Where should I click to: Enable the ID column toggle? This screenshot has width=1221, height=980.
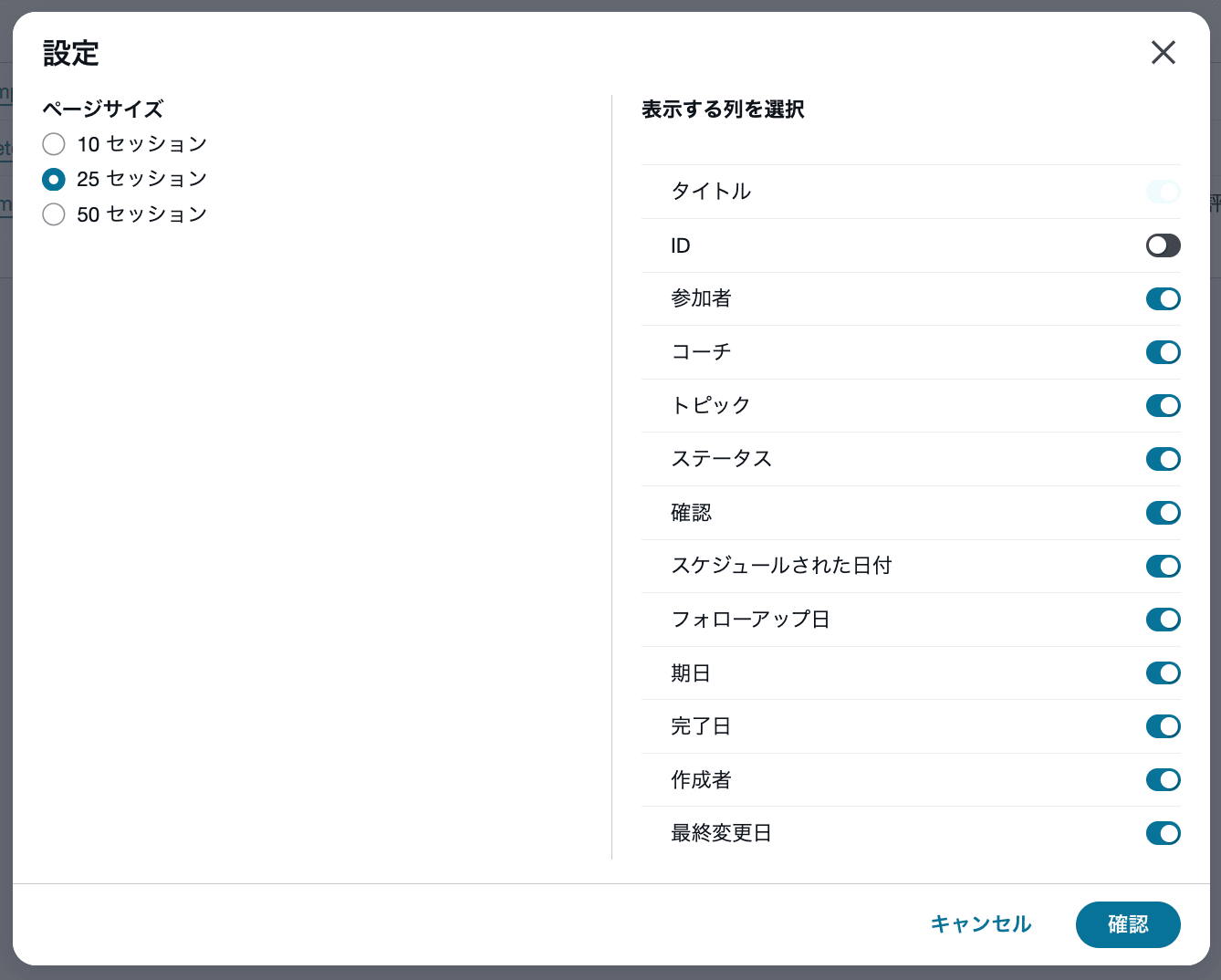1163,245
